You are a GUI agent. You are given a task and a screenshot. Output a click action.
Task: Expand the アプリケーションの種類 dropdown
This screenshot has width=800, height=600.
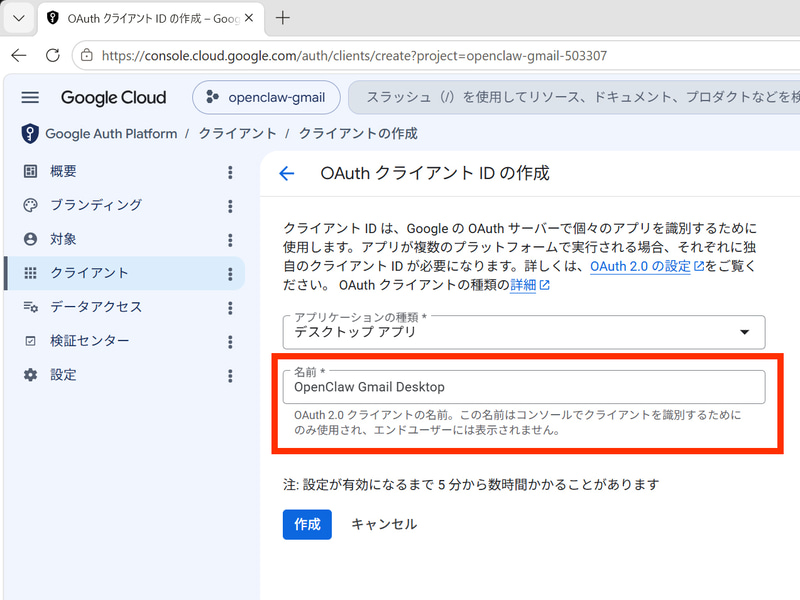click(x=524, y=332)
